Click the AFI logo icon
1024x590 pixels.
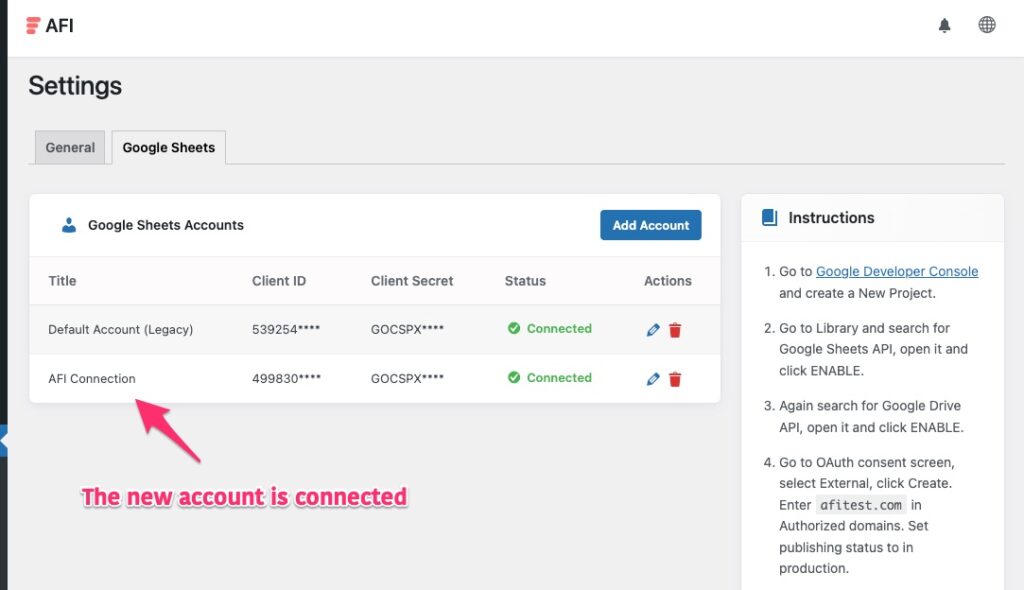coord(34,26)
